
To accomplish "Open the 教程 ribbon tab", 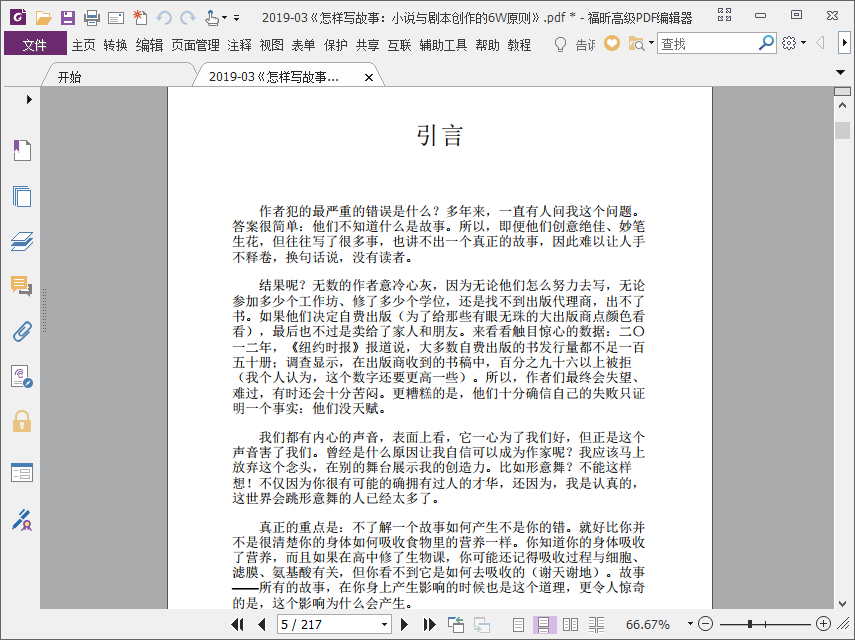I will (519, 45).
